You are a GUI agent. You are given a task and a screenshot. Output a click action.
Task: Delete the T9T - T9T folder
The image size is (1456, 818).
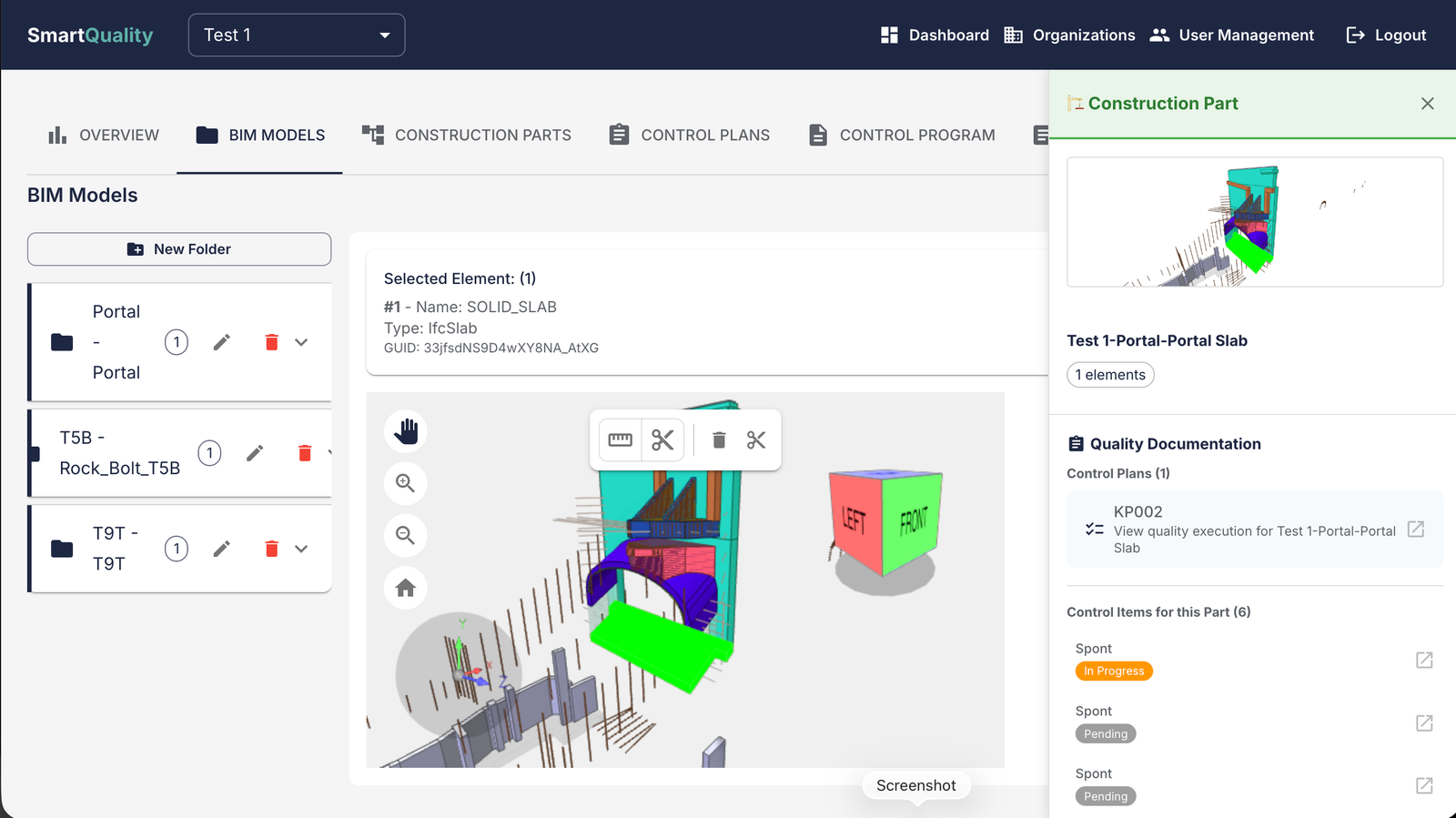coord(271,549)
